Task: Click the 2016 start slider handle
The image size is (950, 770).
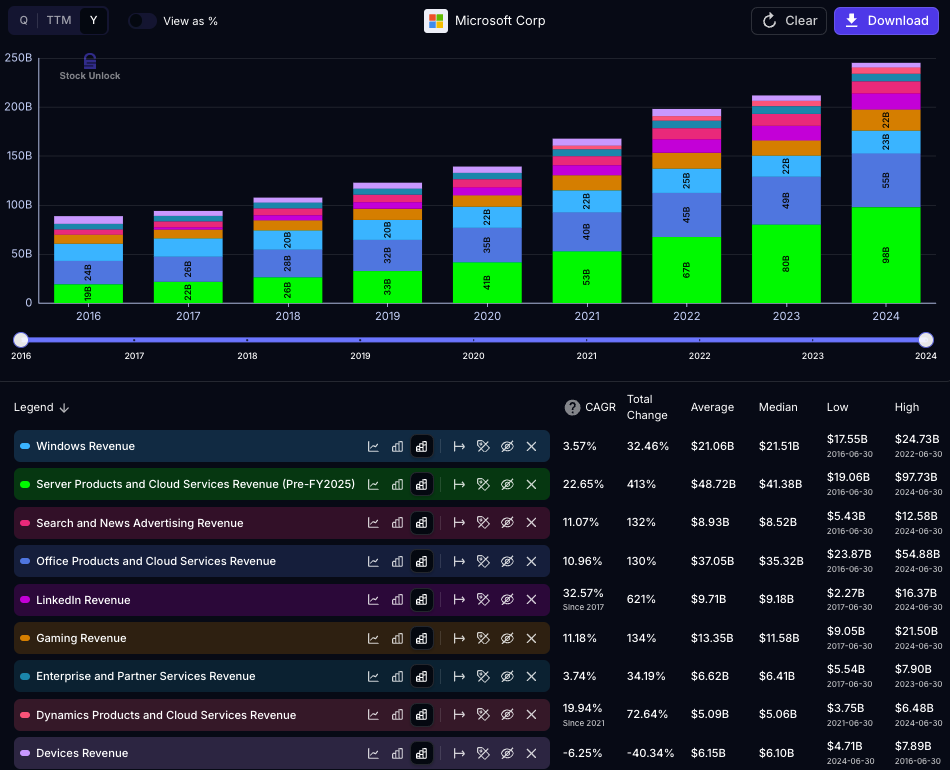Action: pos(21,340)
